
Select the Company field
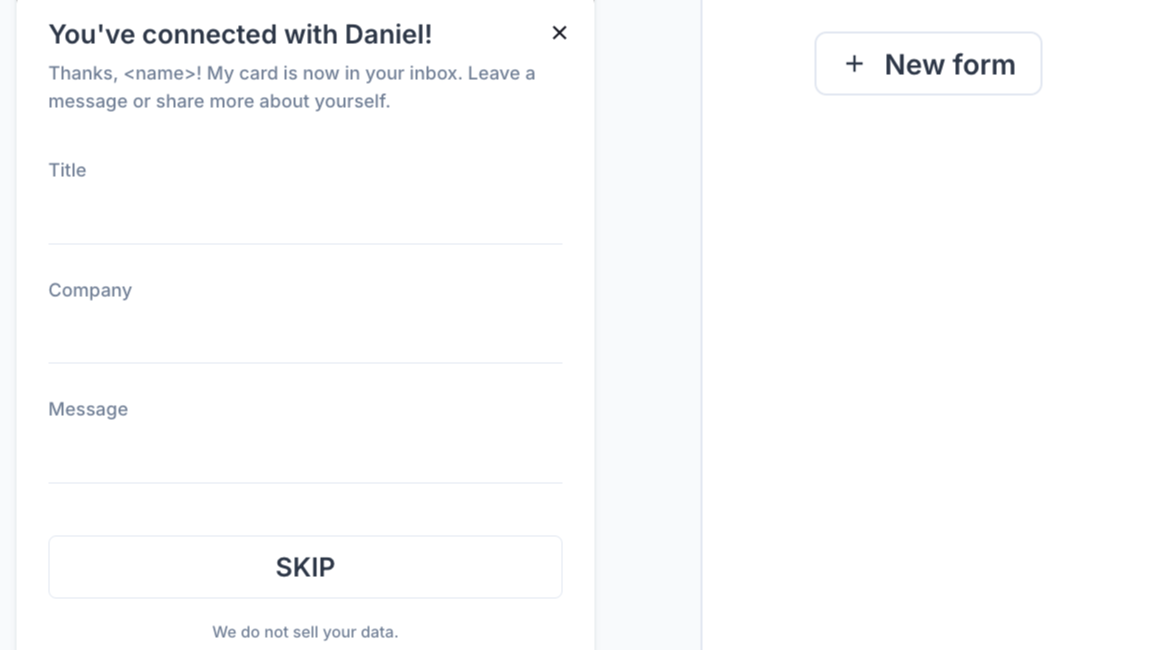click(305, 340)
